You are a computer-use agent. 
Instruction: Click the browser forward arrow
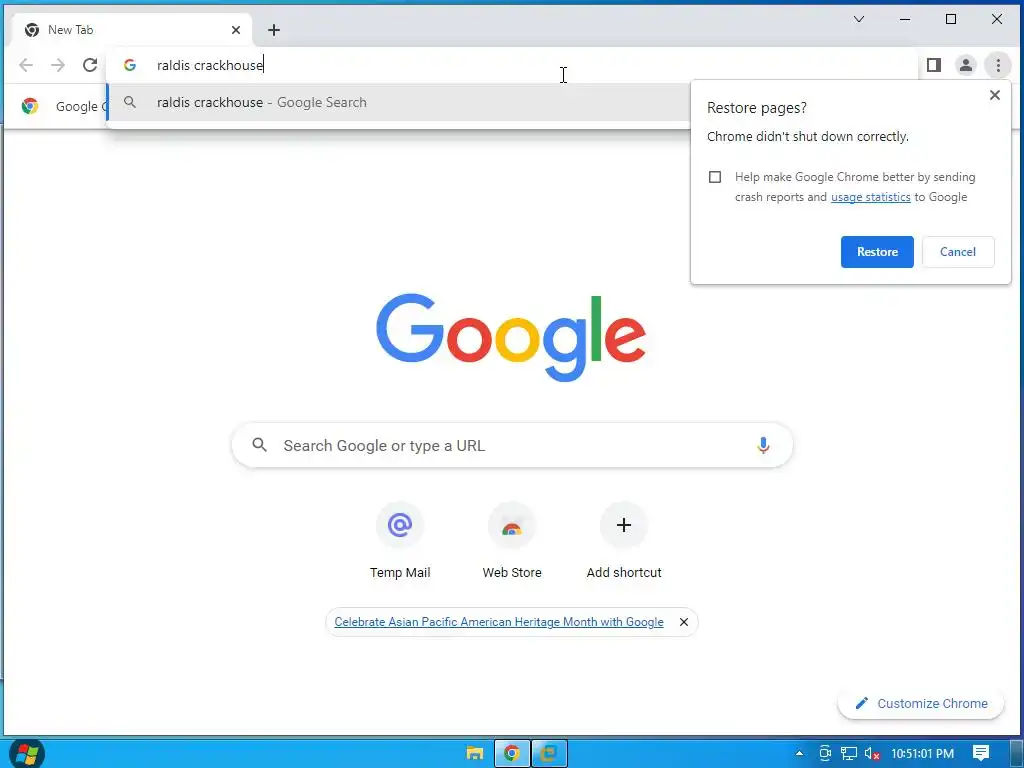tap(58, 65)
